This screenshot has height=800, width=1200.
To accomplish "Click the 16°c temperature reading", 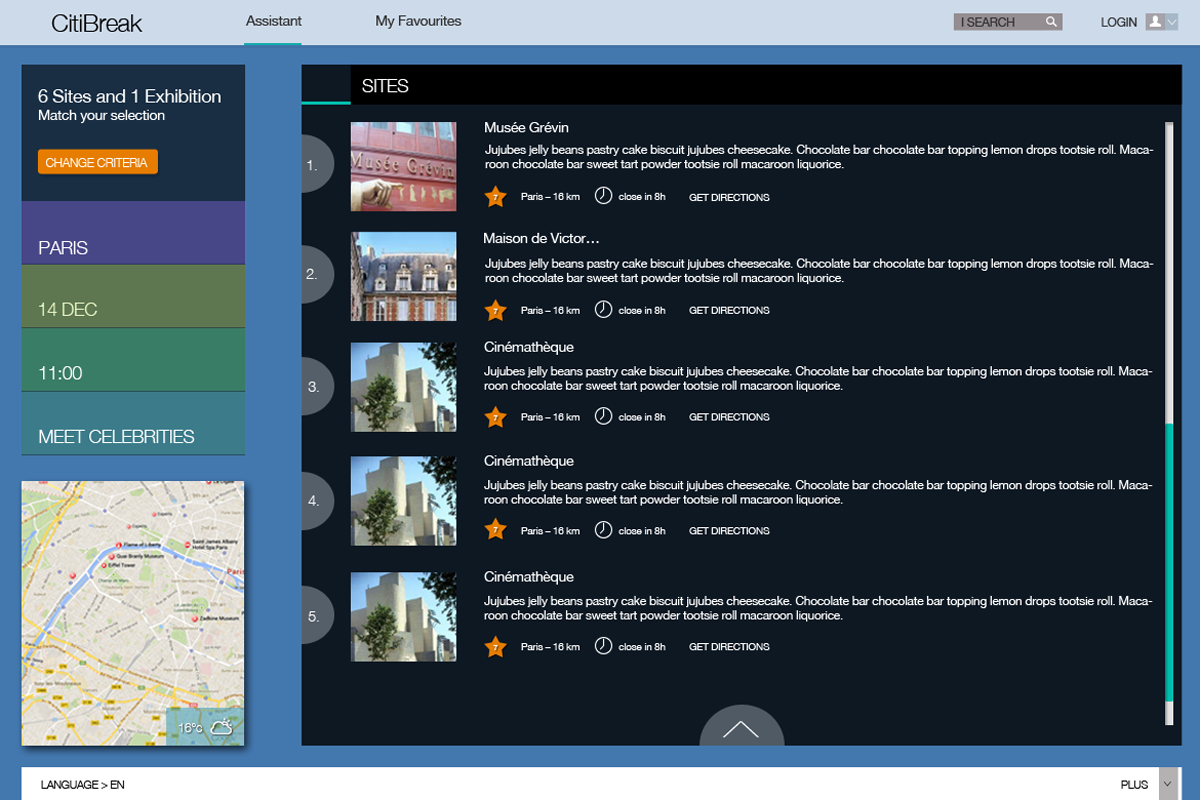I will [x=191, y=728].
